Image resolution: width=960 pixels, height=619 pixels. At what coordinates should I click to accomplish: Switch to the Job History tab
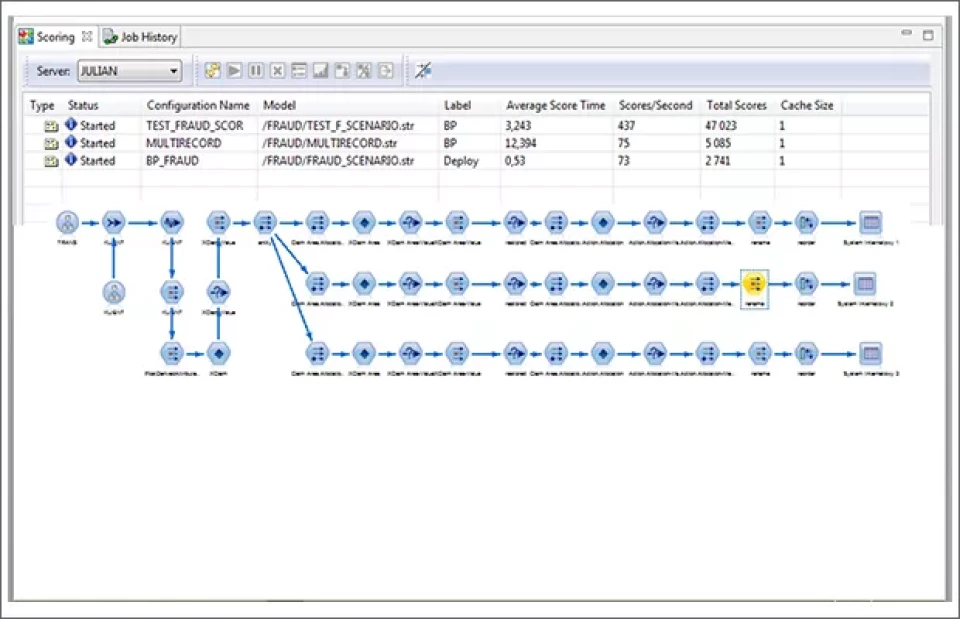pyautogui.click(x=148, y=37)
